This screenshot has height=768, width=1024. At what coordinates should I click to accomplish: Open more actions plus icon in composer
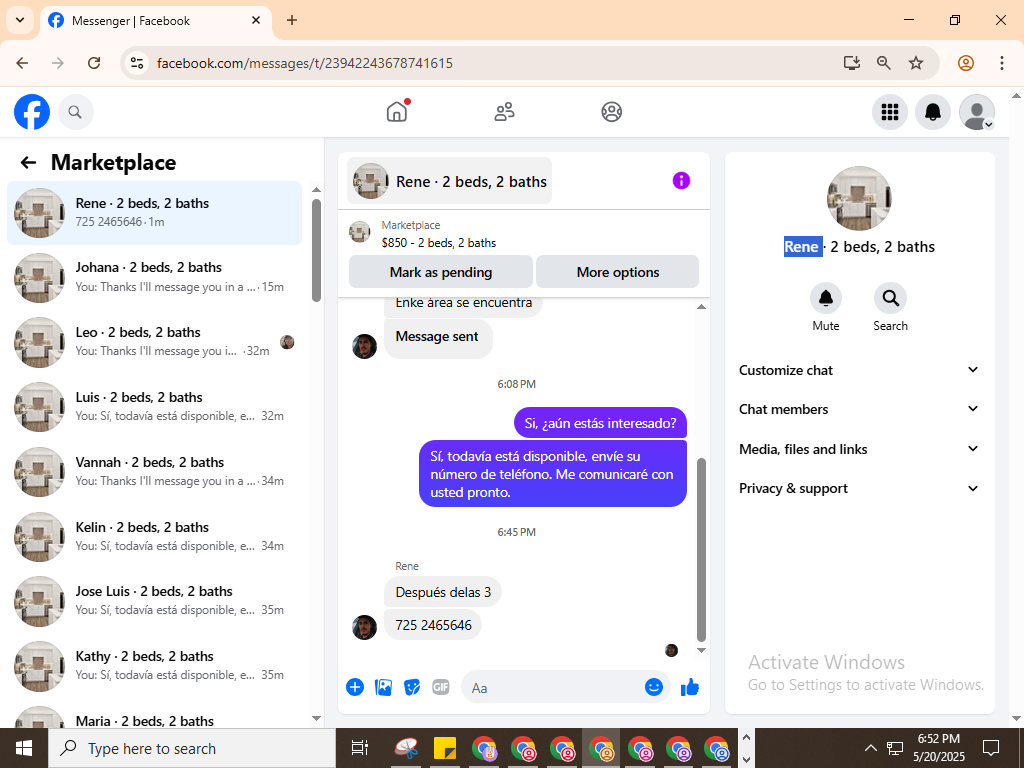pyautogui.click(x=355, y=687)
